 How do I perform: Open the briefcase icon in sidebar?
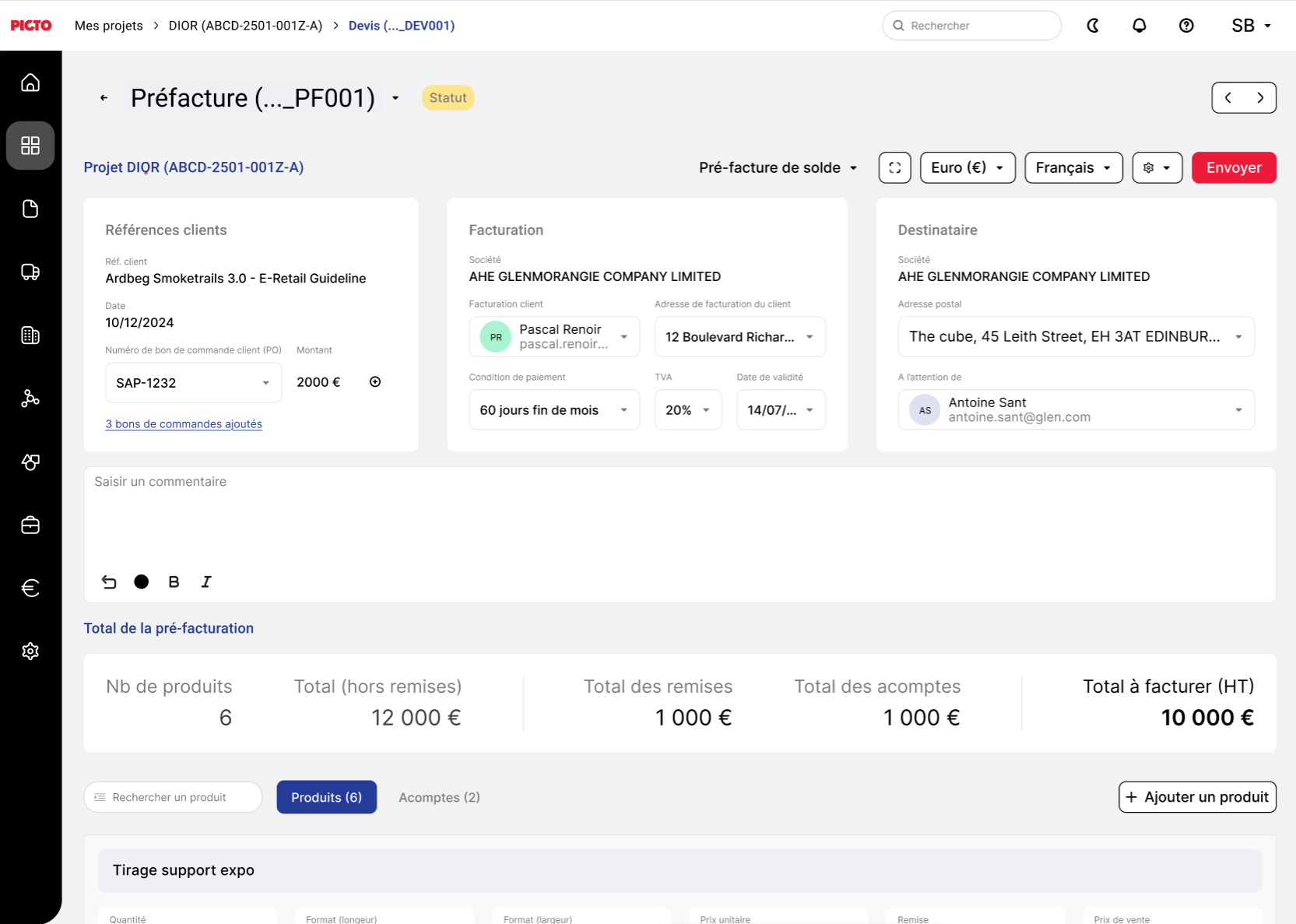[30, 525]
